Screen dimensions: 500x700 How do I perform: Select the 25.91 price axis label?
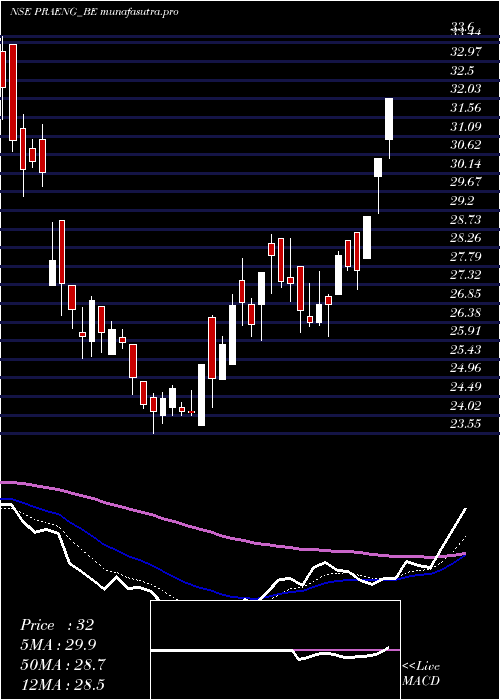tap(466, 330)
